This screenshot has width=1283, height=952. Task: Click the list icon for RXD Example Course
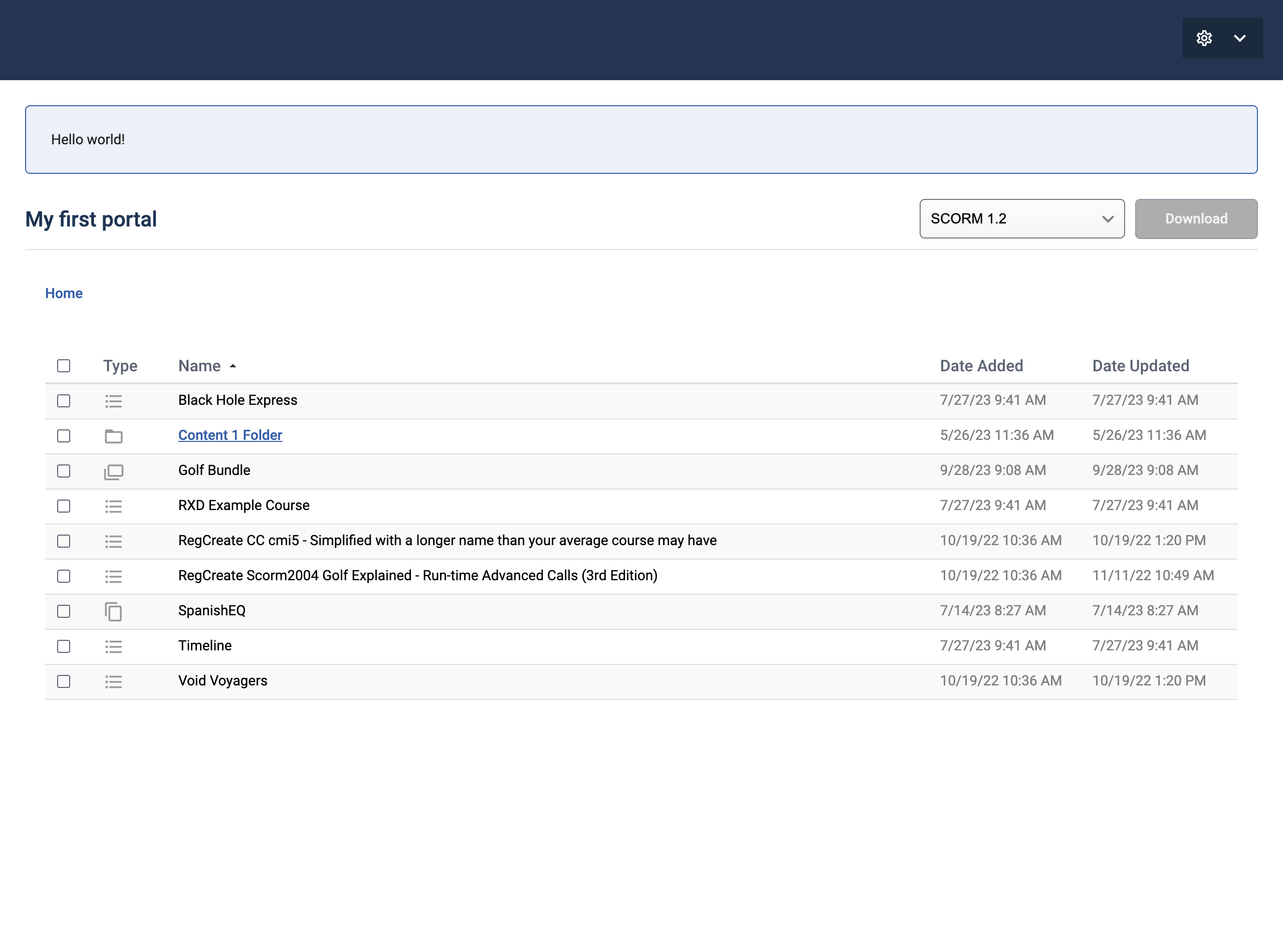[114, 507]
